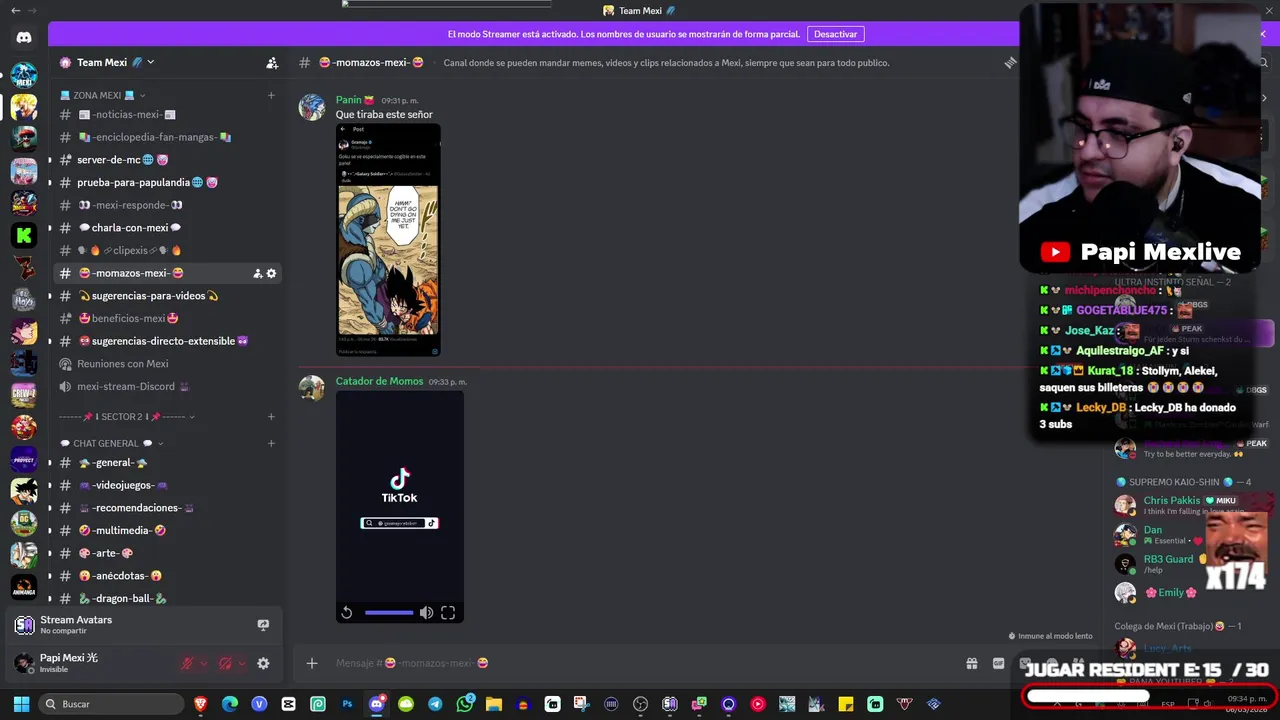The height and width of the screenshot is (720, 1280).
Task: Open the videojuegos channel
Action: [x=168, y=485]
